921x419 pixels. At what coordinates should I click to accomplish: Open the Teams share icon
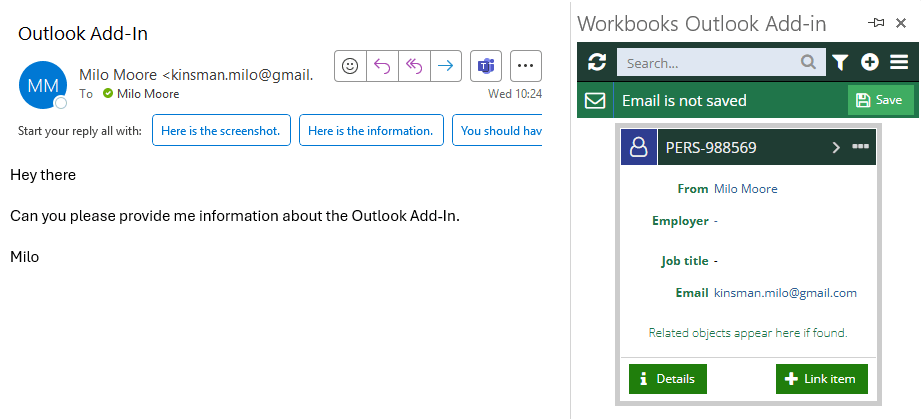tap(486, 66)
